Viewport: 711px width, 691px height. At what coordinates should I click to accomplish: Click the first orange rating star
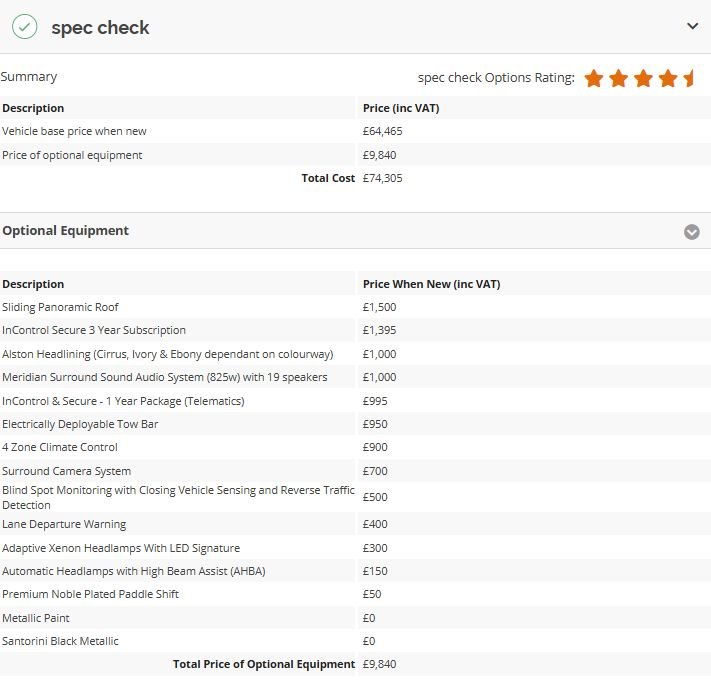click(x=594, y=78)
